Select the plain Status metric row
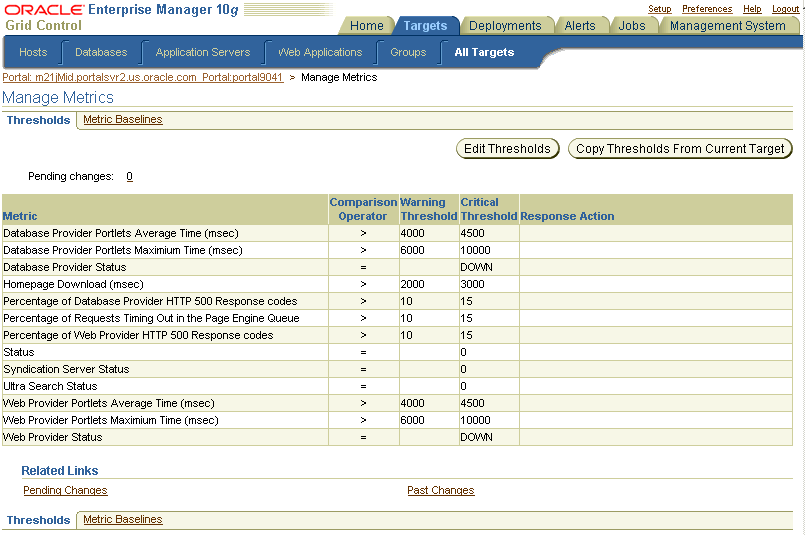Viewport: 805px width, 535px height. 397,352
